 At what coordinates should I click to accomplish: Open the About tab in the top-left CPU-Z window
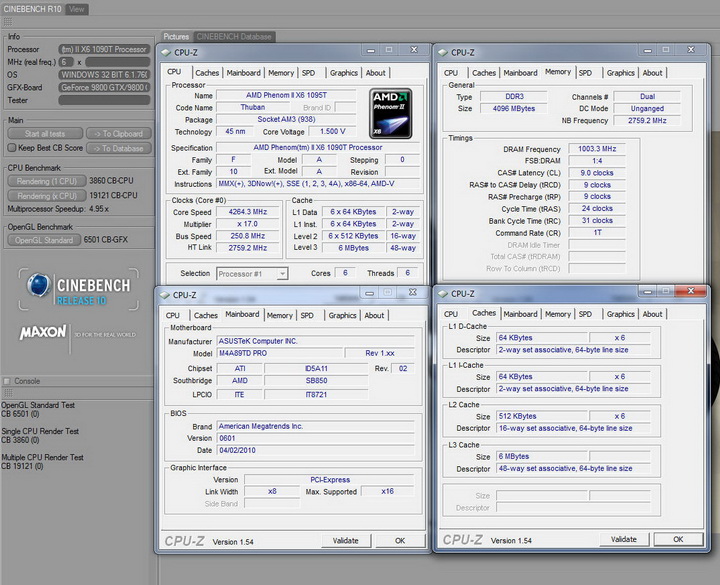point(376,73)
